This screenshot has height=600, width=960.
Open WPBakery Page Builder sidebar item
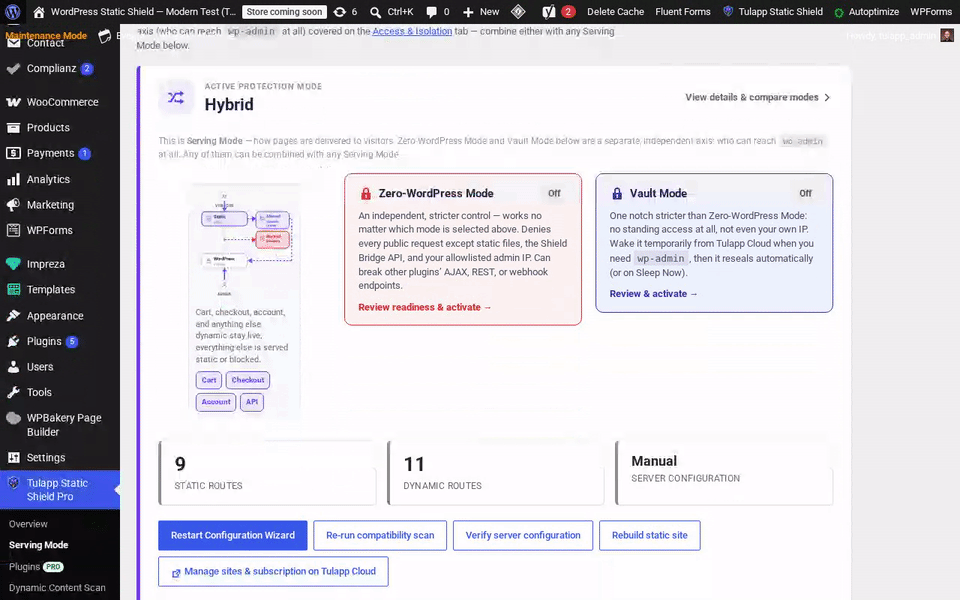(x=60, y=425)
